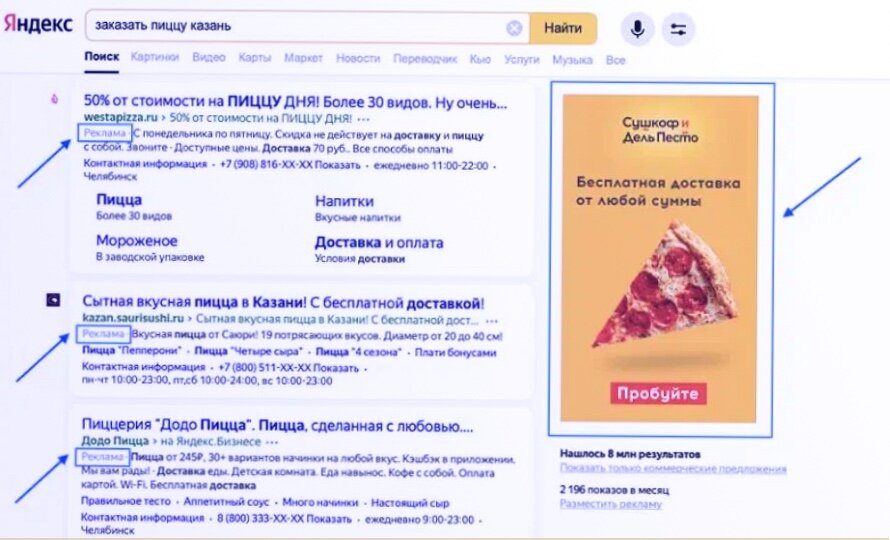Open Контактная информация of westapizza result
890x540 pixels.
pos(145,164)
